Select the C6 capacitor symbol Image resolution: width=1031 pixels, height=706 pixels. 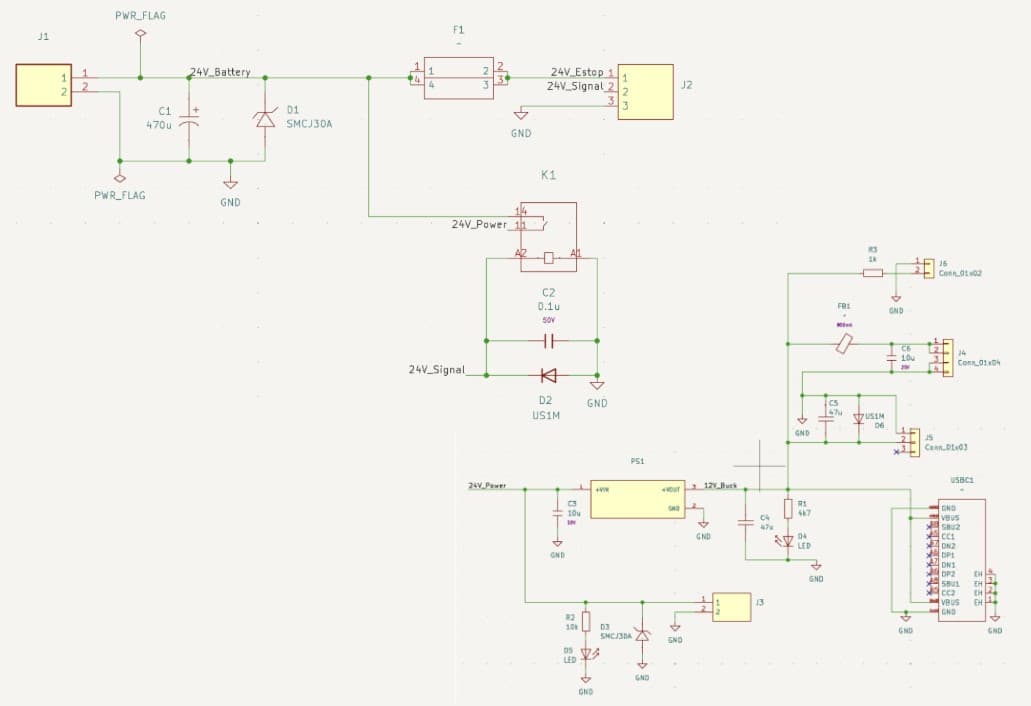click(x=891, y=358)
